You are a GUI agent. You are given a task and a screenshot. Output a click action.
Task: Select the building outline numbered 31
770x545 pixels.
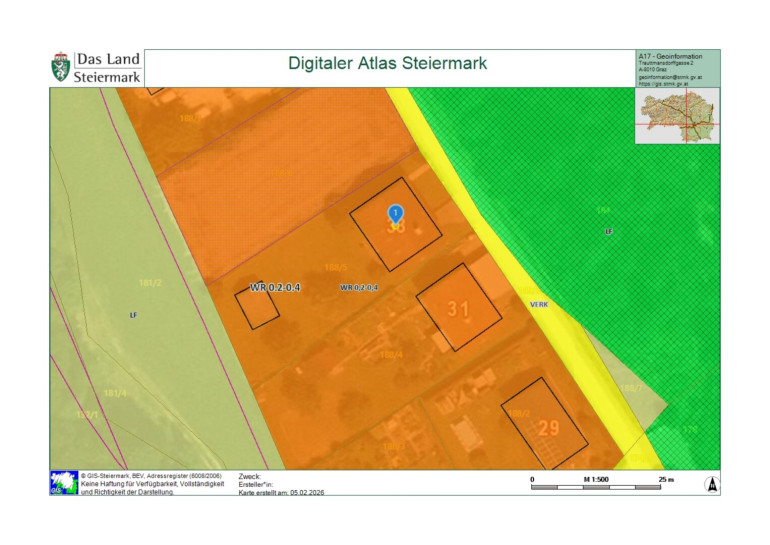pyautogui.click(x=458, y=307)
